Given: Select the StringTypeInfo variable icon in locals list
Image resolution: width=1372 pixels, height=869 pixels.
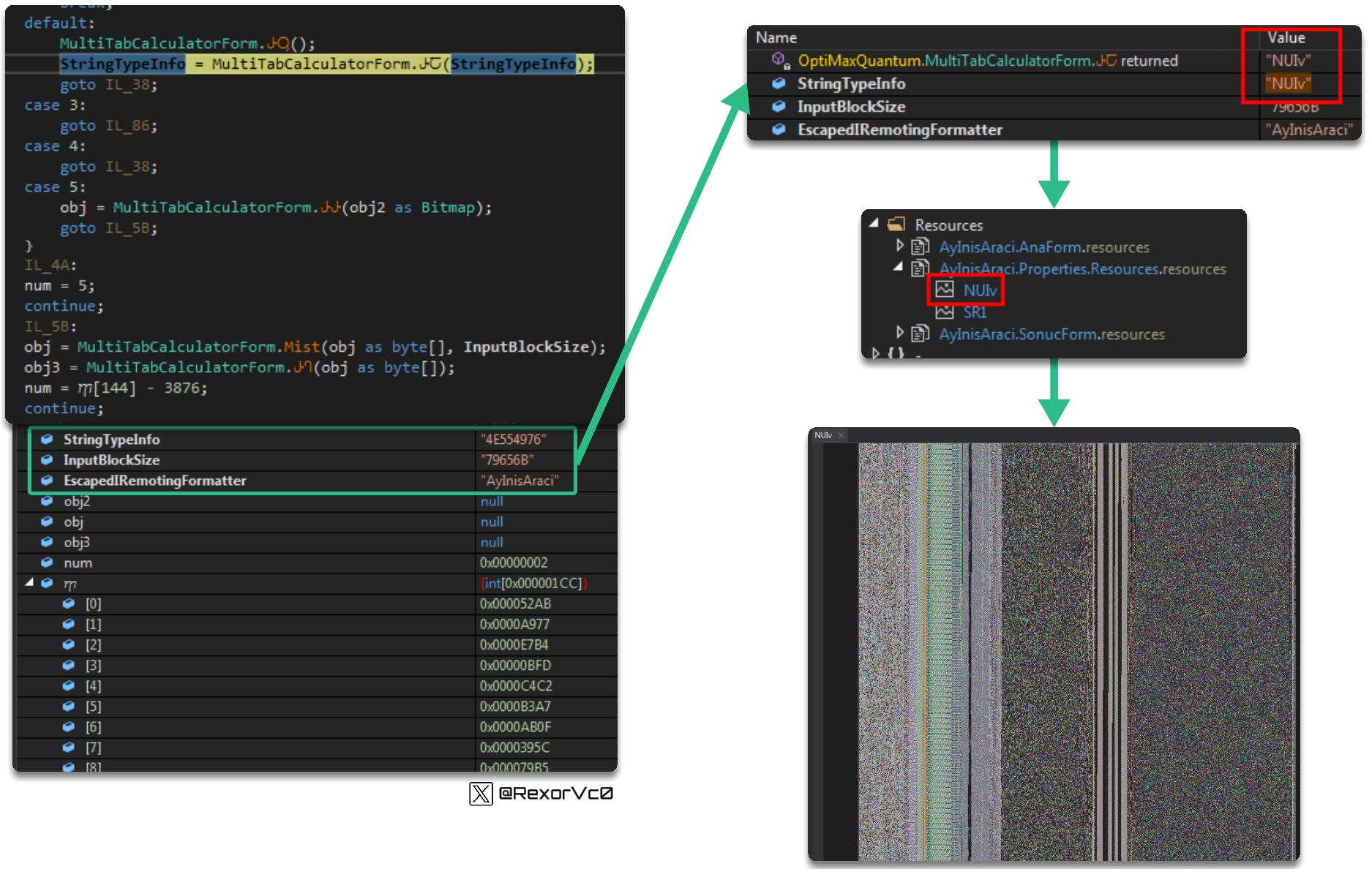Looking at the screenshot, I should (47, 439).
